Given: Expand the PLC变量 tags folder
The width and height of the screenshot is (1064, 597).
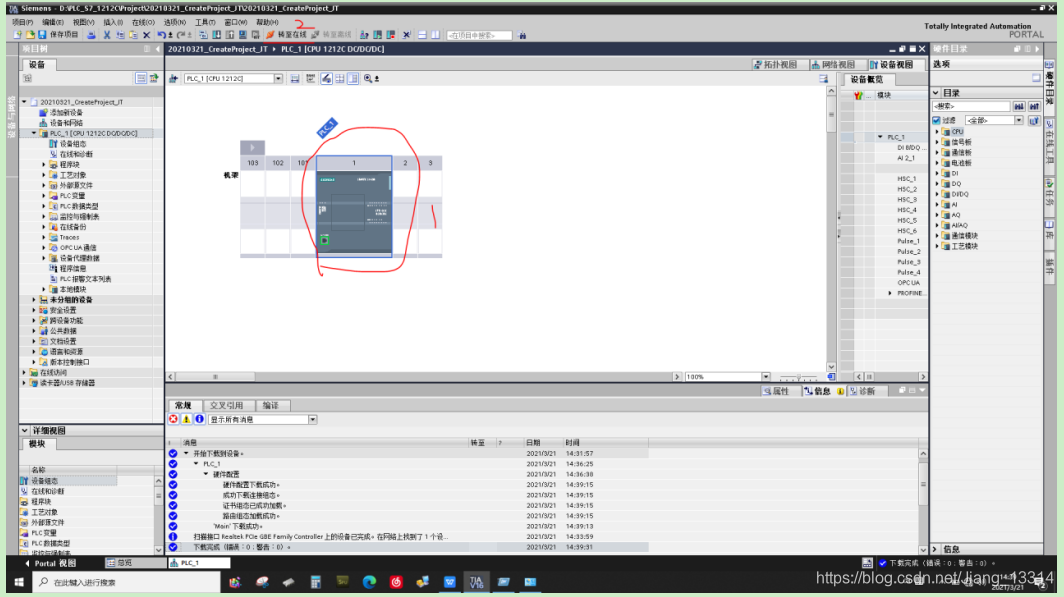Looking at the screenshot, I should pyautogui.click(x=44, y=195).
